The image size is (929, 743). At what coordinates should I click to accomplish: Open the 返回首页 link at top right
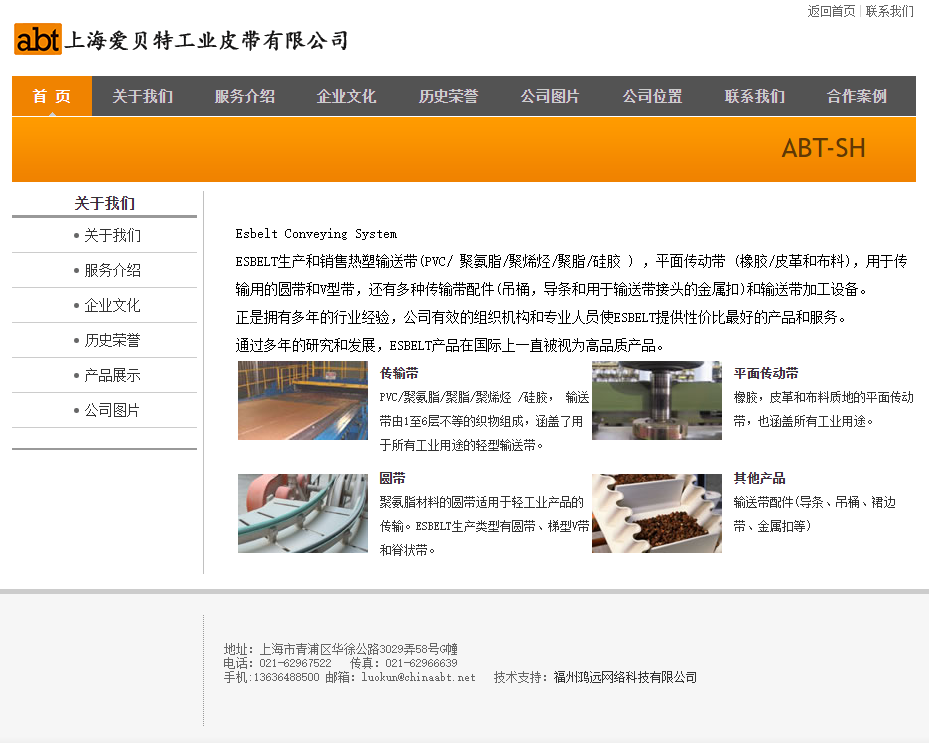(831, 11)
